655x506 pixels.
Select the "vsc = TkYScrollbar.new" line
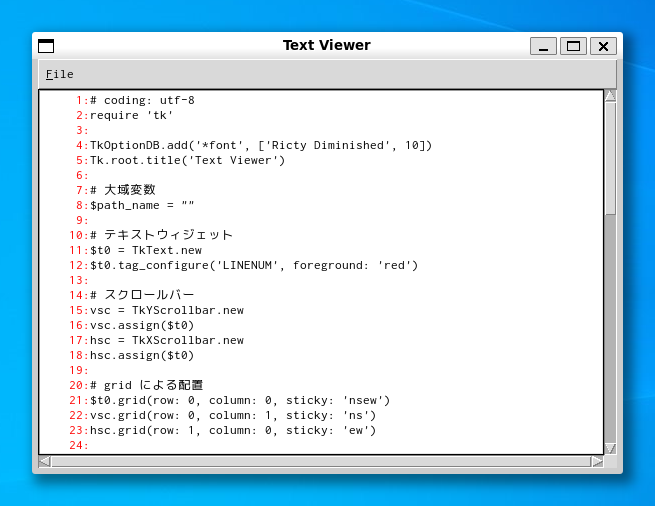167,310
